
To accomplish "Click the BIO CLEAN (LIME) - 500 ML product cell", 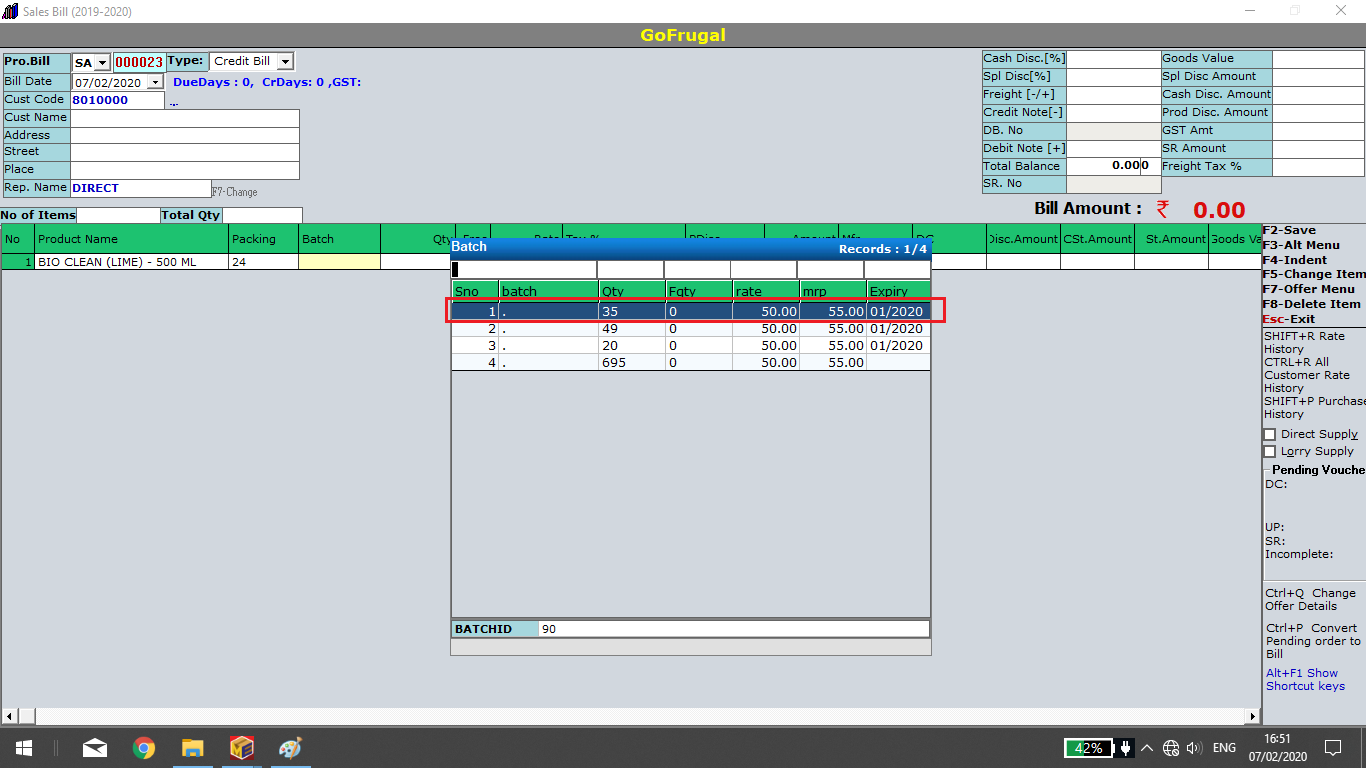I will [x=132, y=262].
